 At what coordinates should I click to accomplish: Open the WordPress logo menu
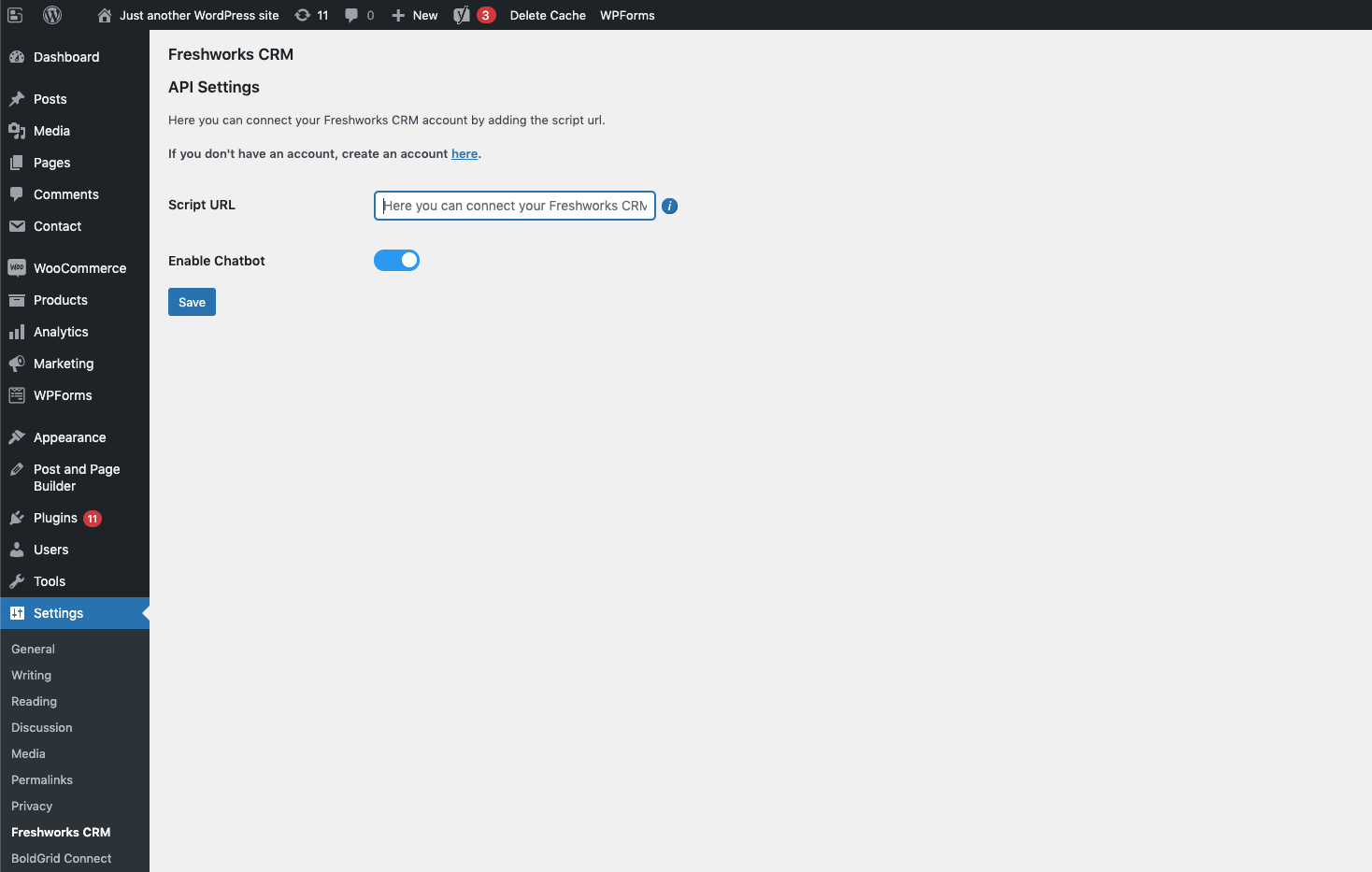click(52, 15)
